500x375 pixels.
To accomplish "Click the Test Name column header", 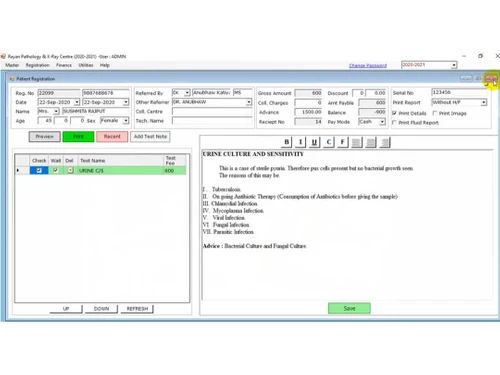I will 120,160.
